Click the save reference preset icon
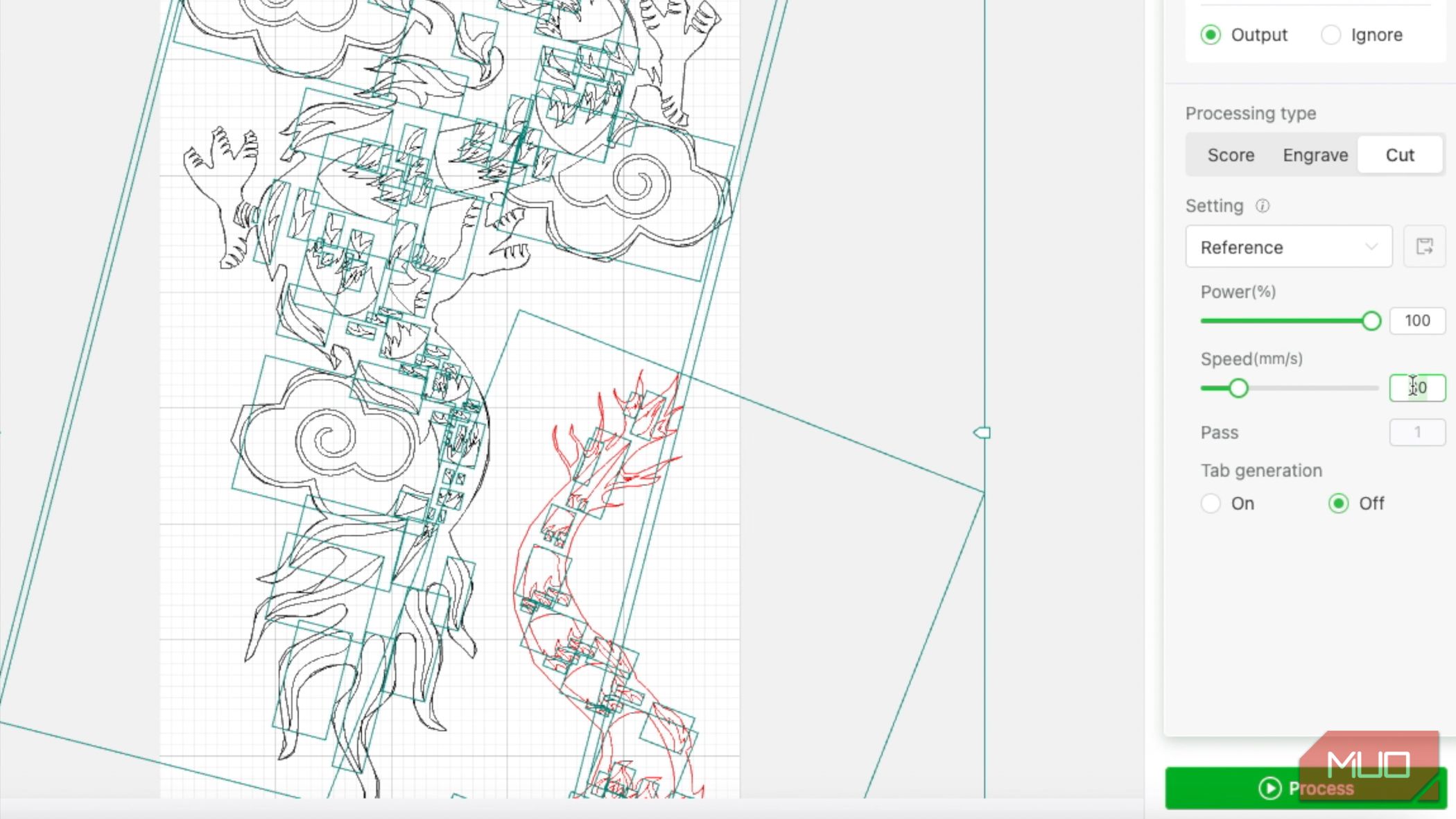 pyautogui.click(x=1425, y=247)
